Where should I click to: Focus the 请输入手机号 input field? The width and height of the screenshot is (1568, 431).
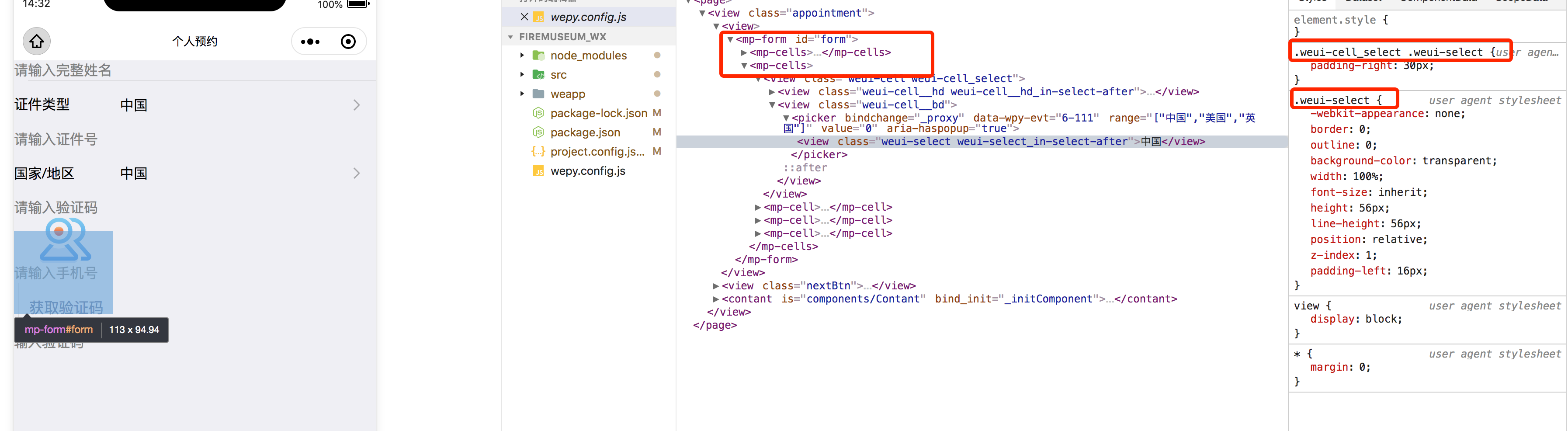tap(56, 273)
